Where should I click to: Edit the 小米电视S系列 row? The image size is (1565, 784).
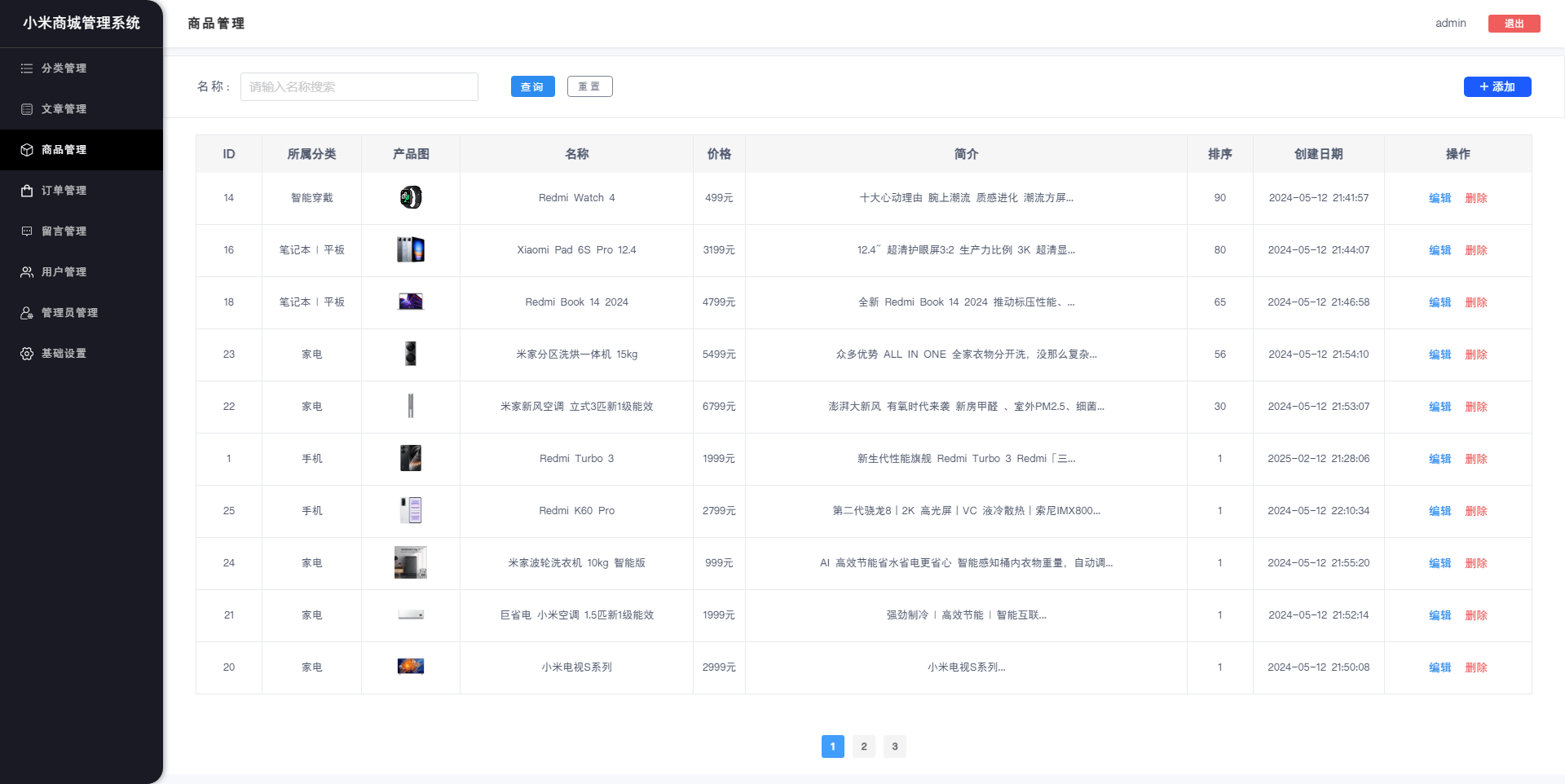(x=1440, y=667)
